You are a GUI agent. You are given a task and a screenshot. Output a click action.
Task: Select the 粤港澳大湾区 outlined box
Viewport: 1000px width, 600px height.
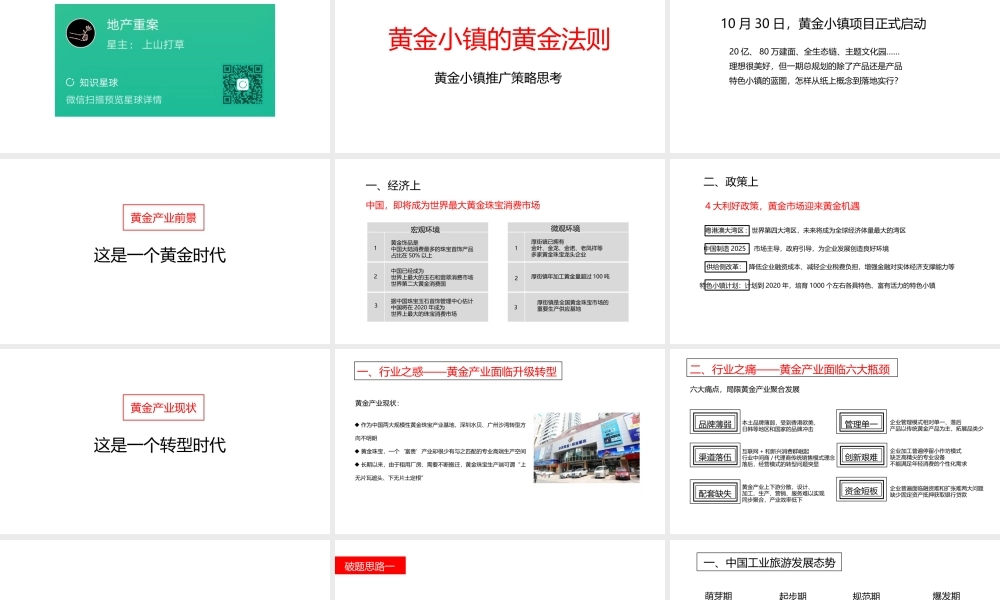[725, 230]
